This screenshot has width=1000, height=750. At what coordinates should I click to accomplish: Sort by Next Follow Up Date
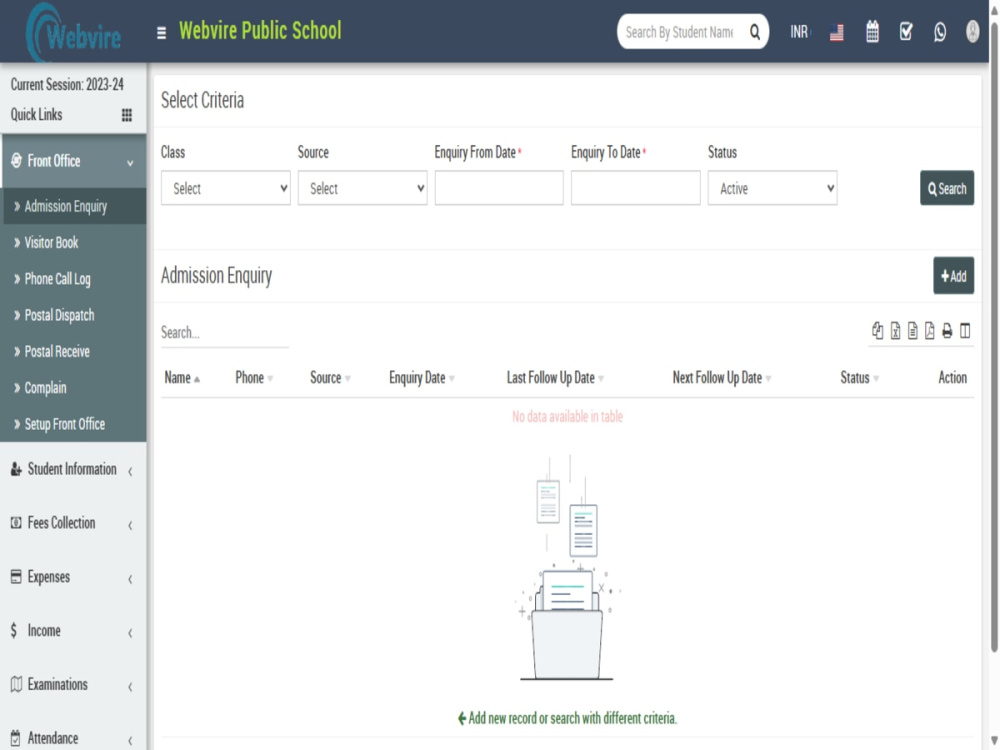(722, 378)
